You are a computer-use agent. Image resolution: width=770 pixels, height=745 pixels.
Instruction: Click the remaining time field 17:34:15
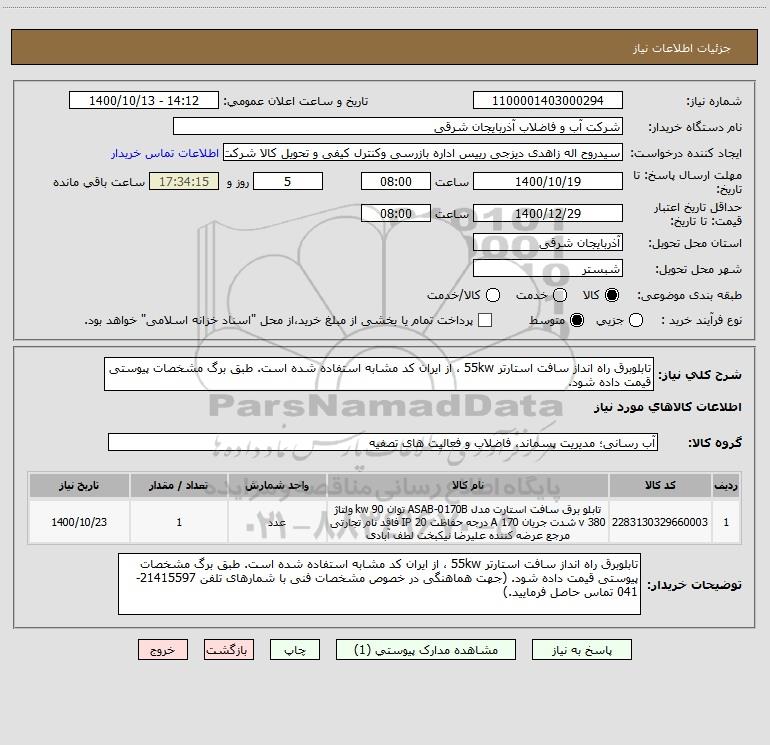click(184, 181)
